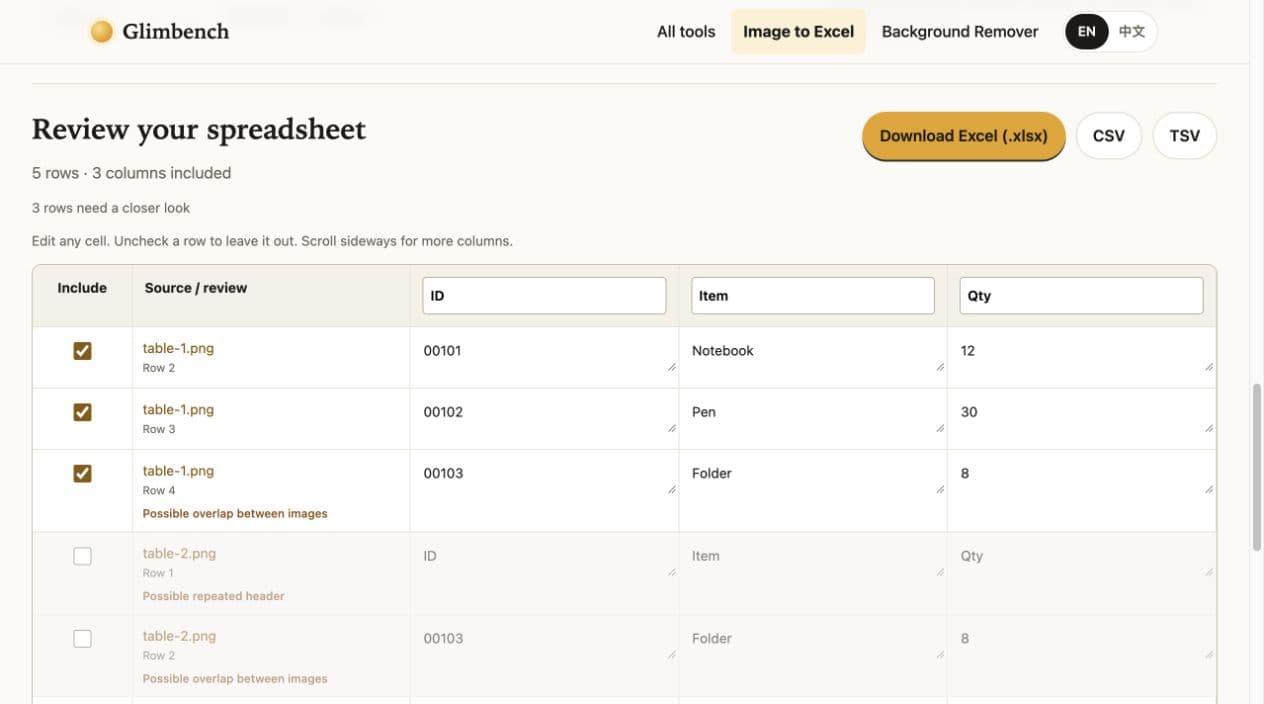This screenshot has height=704, width=1264.
Task: Click the greyed Folder cell in table-2.png Row 2
Action: (x=813, y=655)
